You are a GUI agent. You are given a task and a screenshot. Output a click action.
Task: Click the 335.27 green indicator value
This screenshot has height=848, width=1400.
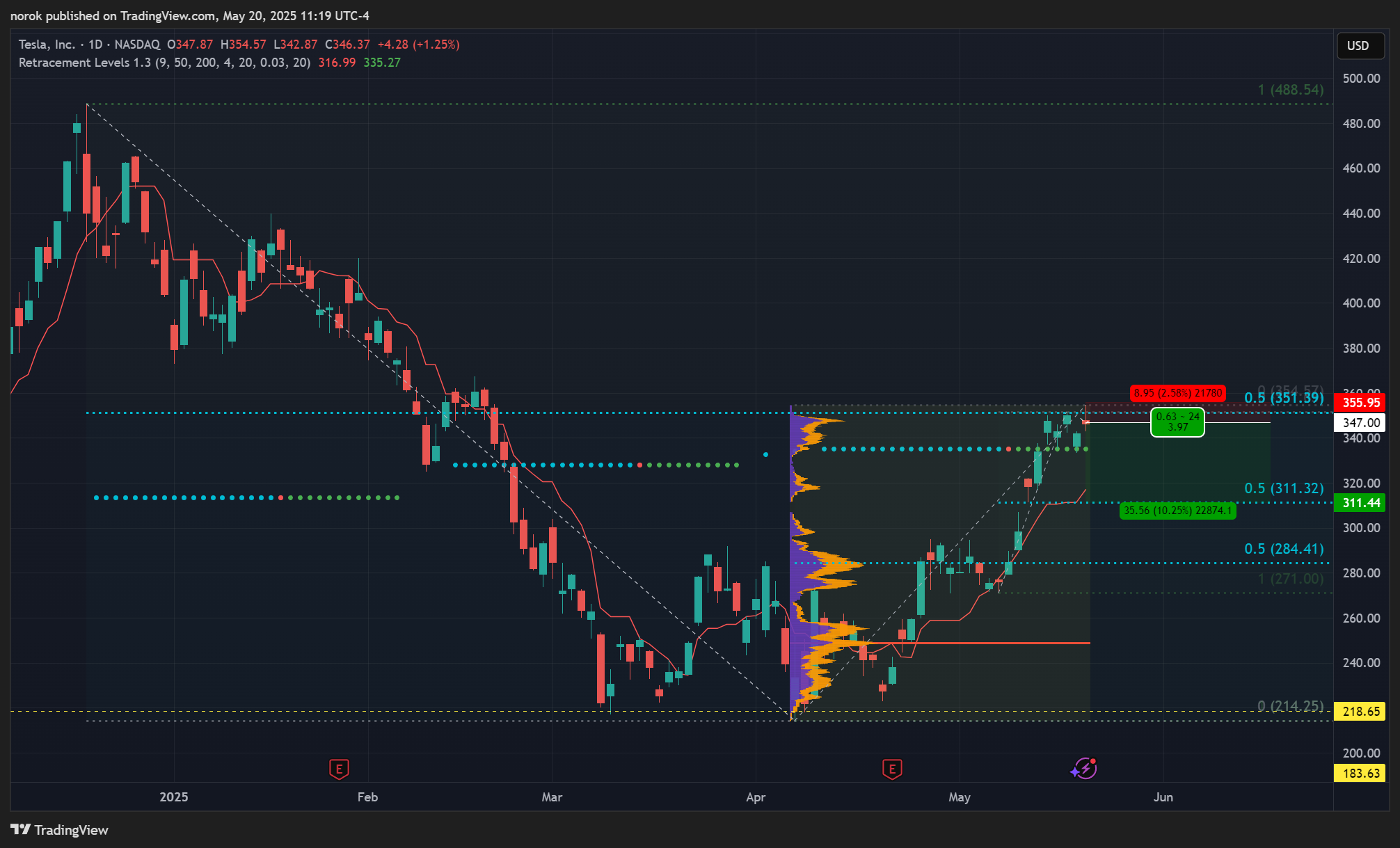(382, 63)
